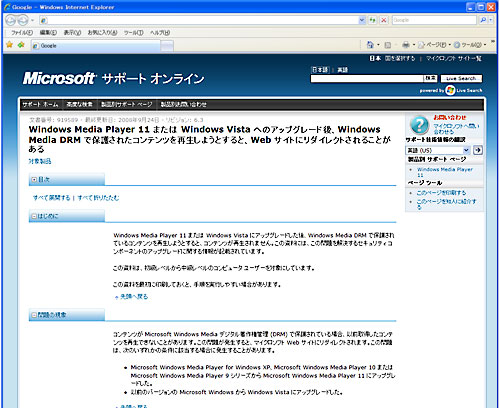
Task: Open the ファイル(F) menu
Action: coord(22,33)
